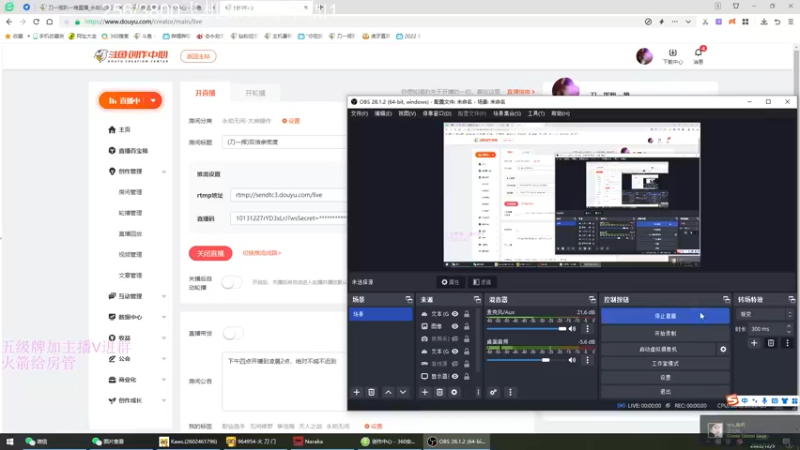Collapse 创作管理 sidebar section

(164, 172)
